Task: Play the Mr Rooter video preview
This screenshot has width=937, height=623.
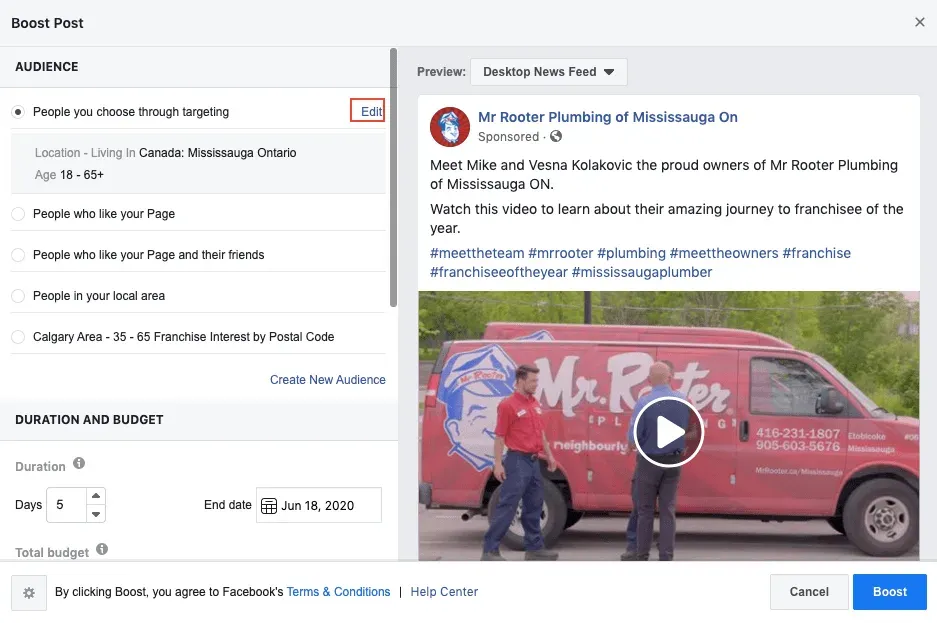Action: tap(668, 432)
